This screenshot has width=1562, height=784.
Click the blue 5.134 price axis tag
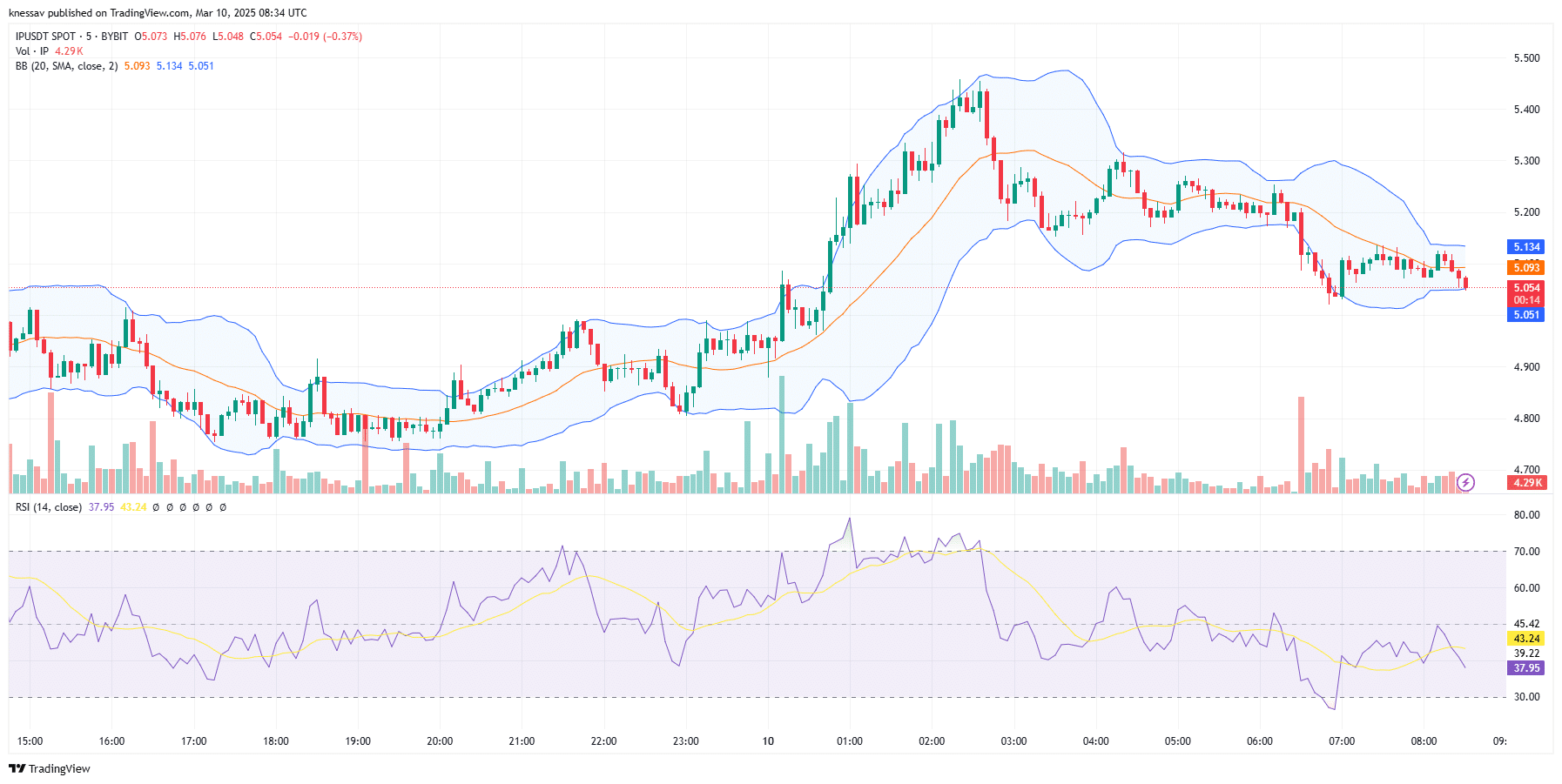(1526, 247)
